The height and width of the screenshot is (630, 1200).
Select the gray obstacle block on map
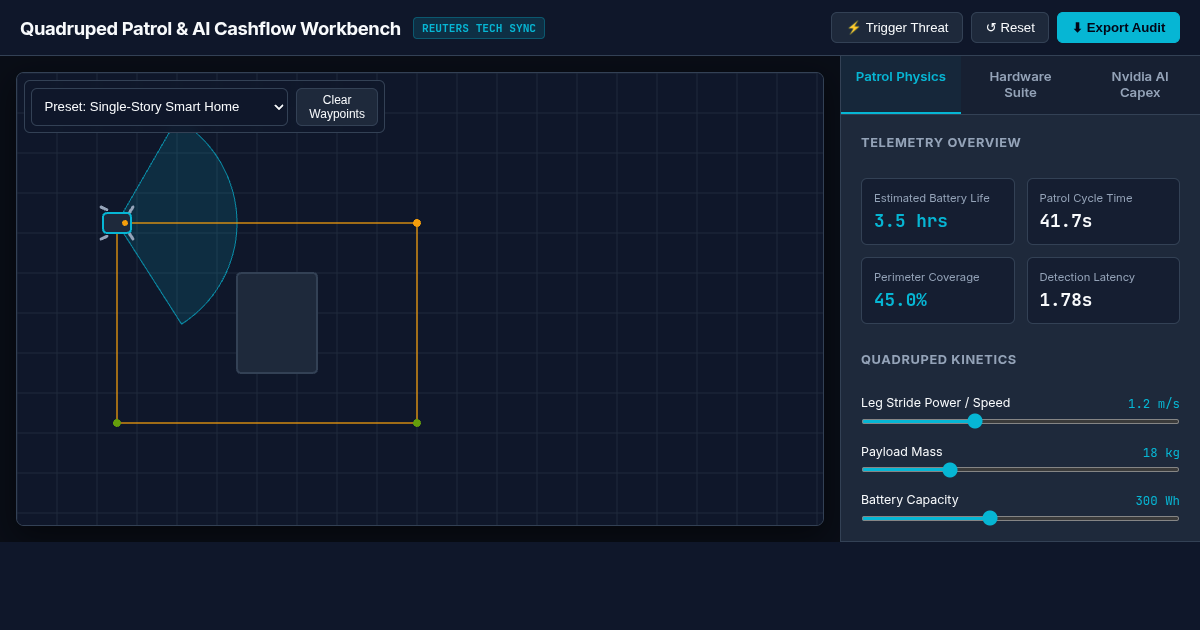(x=277, y=323)
